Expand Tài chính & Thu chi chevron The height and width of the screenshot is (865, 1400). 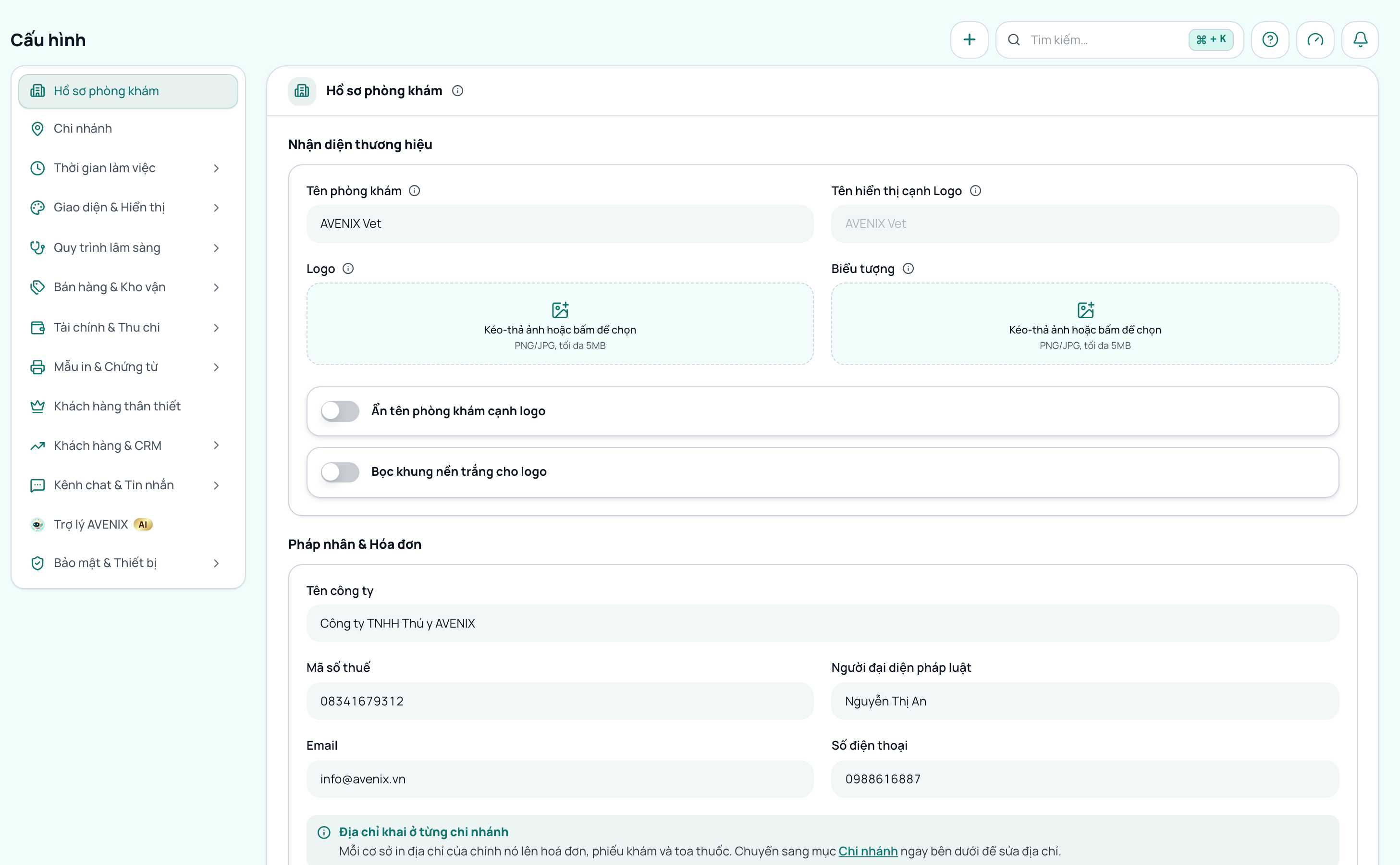click(x=216, y=328)
